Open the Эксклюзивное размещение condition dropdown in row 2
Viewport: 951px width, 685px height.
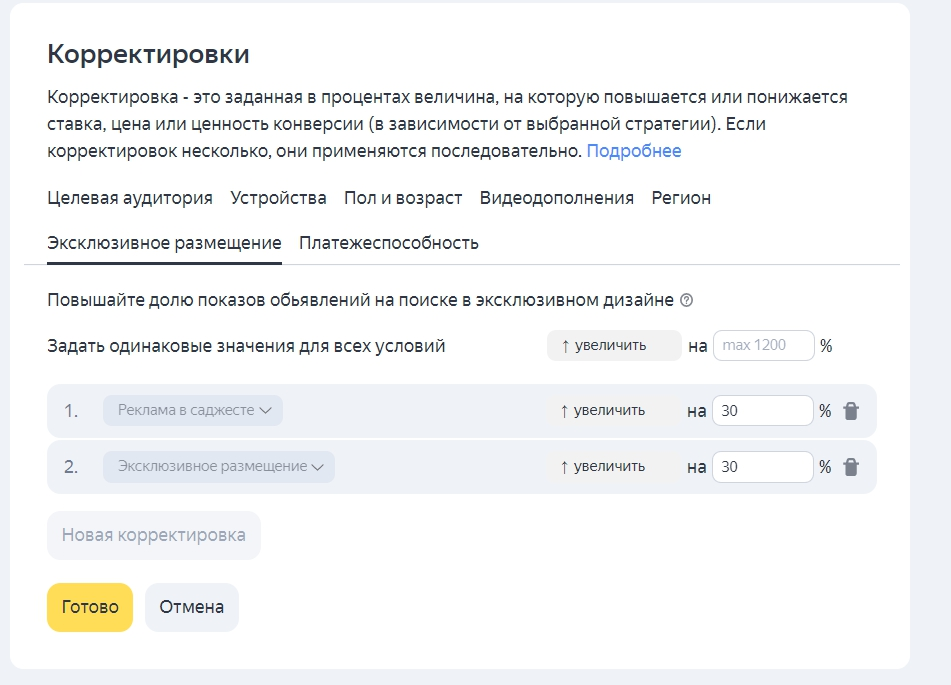click(x=219, y=467)
